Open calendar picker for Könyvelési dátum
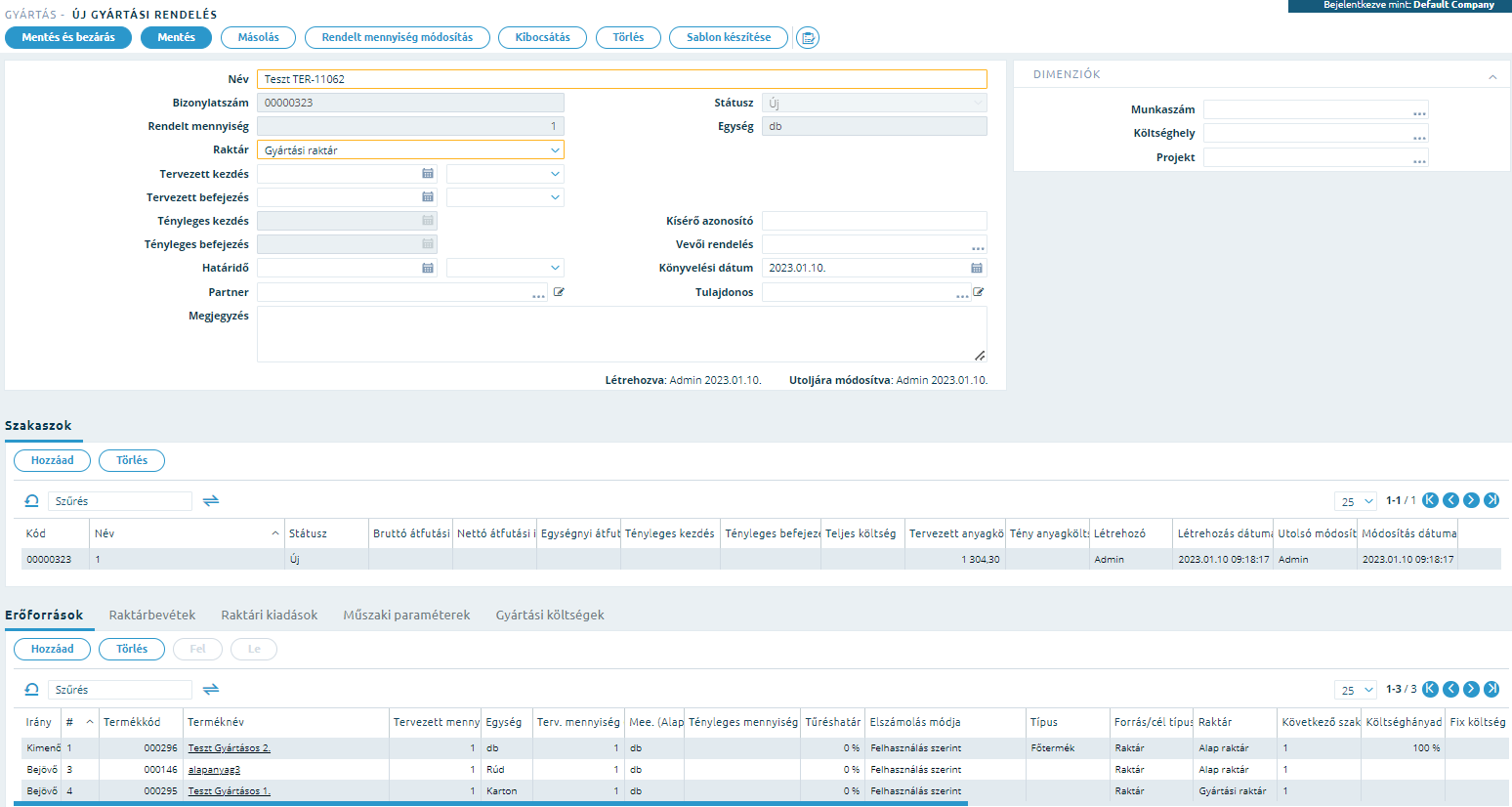The width and height of the screenshot is (1512, 807). pos(977,268)
